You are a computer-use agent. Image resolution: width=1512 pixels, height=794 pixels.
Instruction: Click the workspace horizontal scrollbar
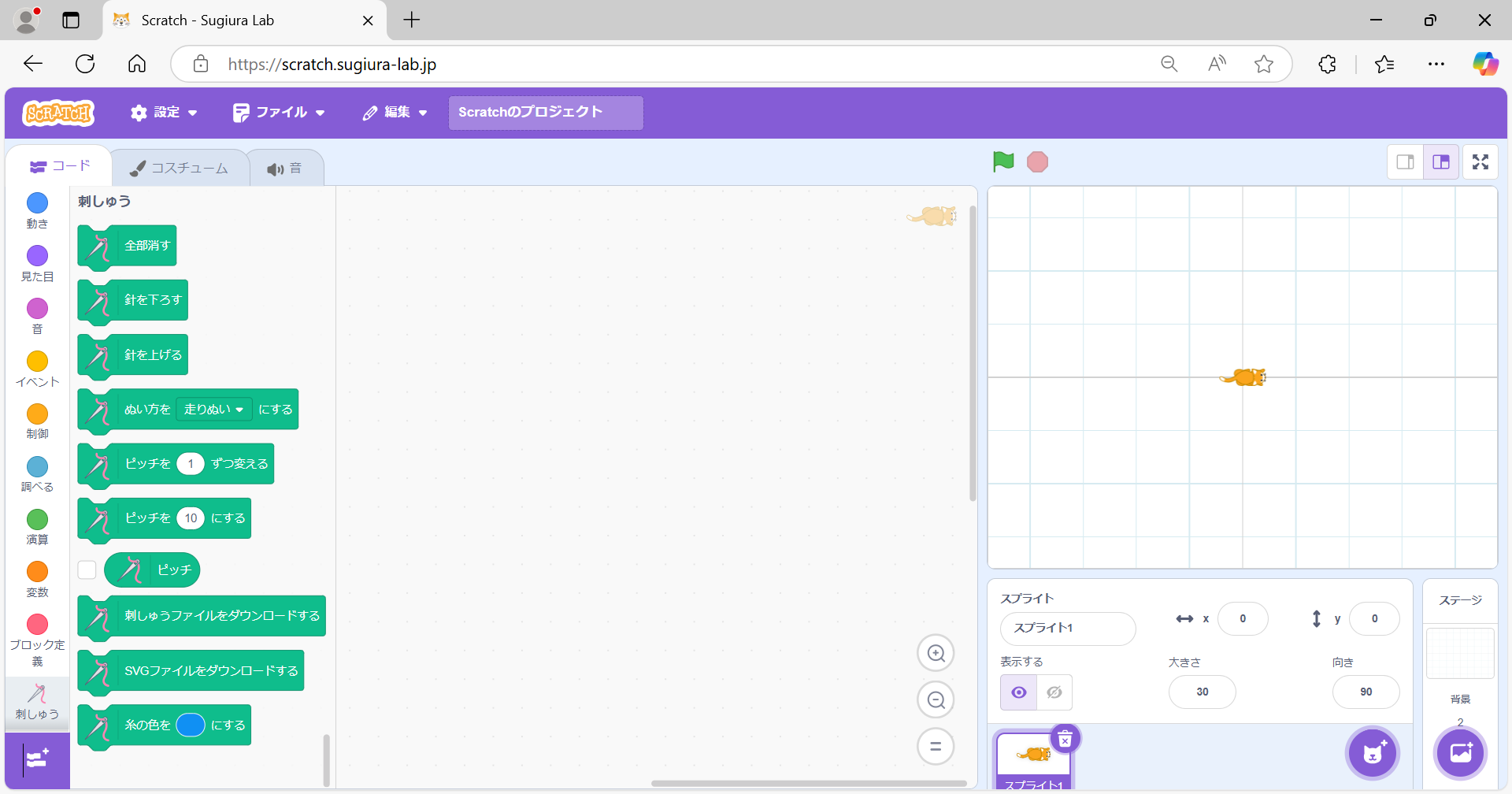[x=809, y=783]
